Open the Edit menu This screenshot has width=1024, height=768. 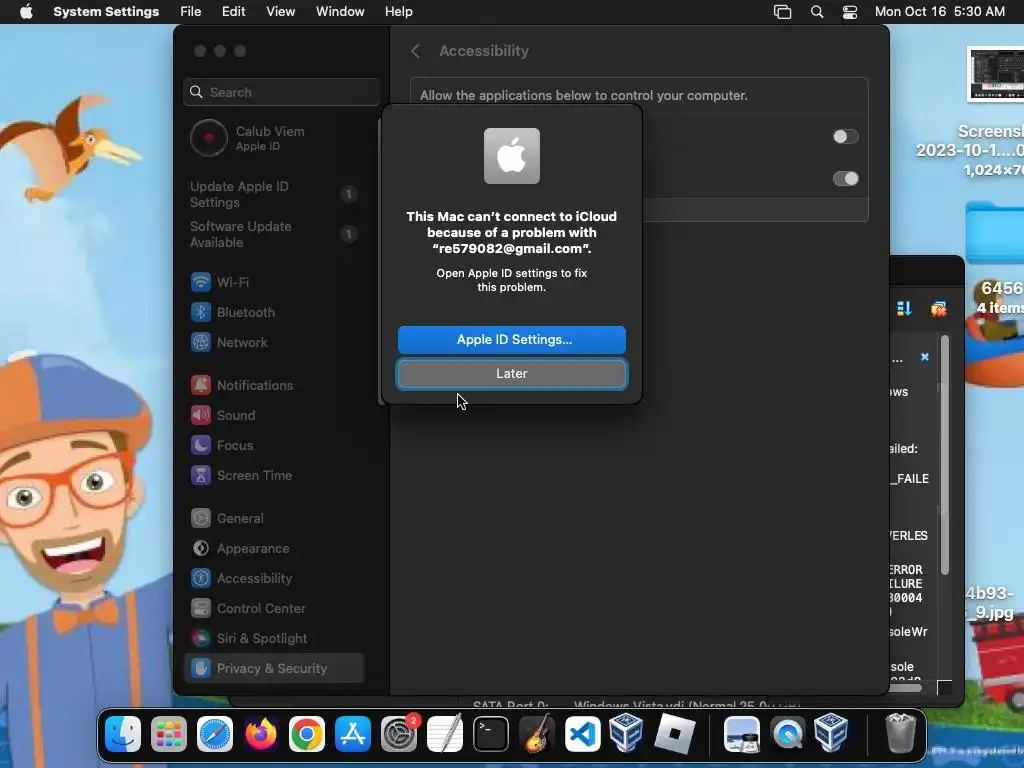(233, 11)
